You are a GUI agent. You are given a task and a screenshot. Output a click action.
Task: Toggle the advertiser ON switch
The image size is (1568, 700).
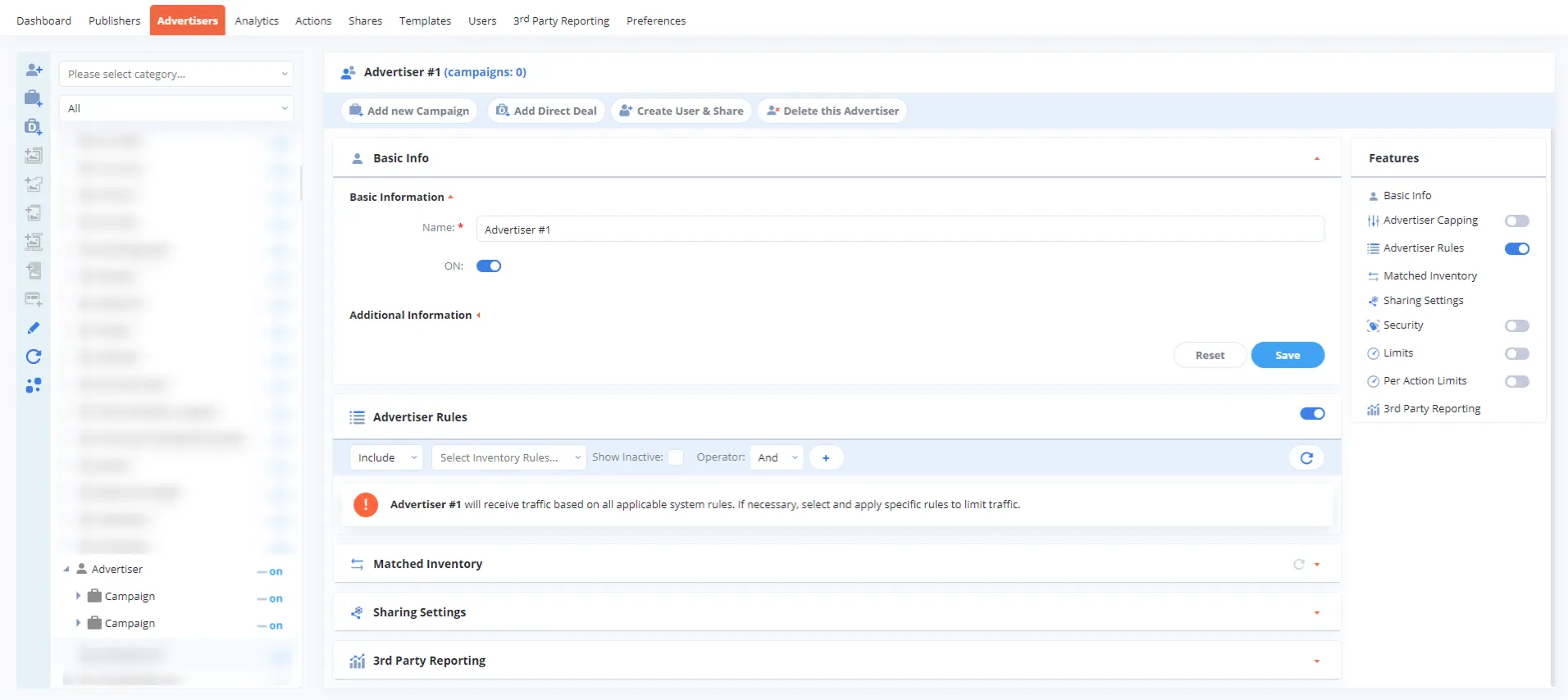(x=489, y=266)
